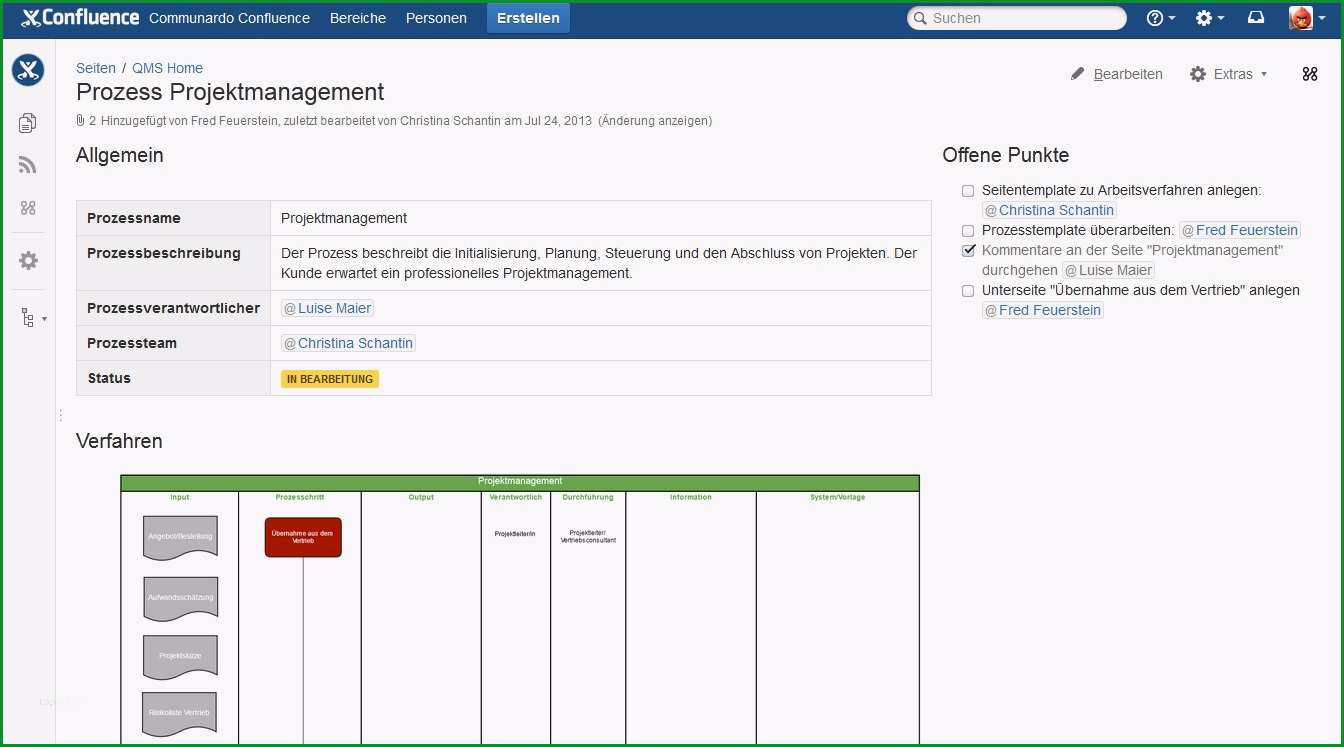Open the notifications tray icon in header
The width and height of the screenshot is (1344, 747).
coord(1256,18)
